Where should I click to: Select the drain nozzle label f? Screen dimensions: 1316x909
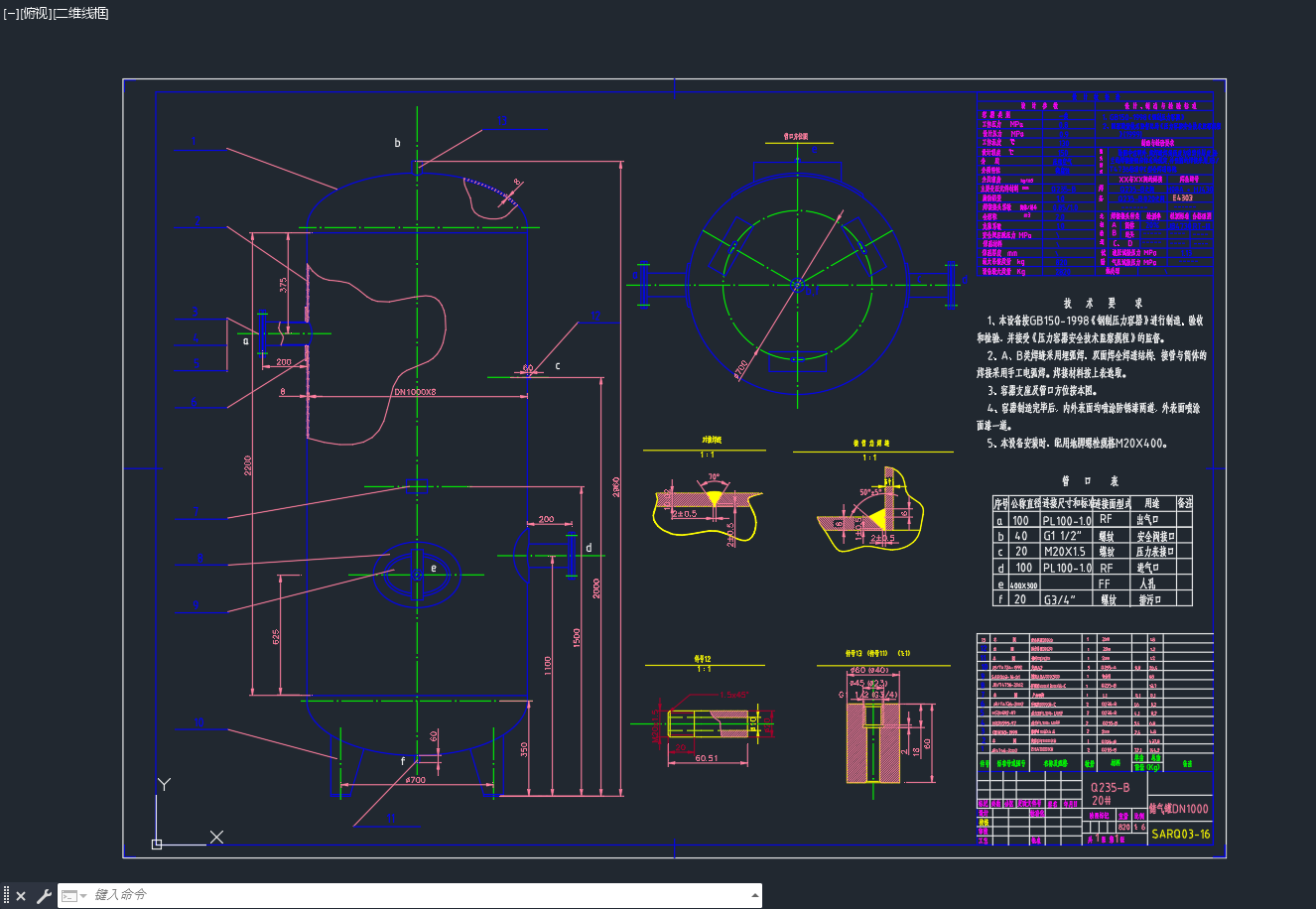pyautogui.click(x=403, y=761)
